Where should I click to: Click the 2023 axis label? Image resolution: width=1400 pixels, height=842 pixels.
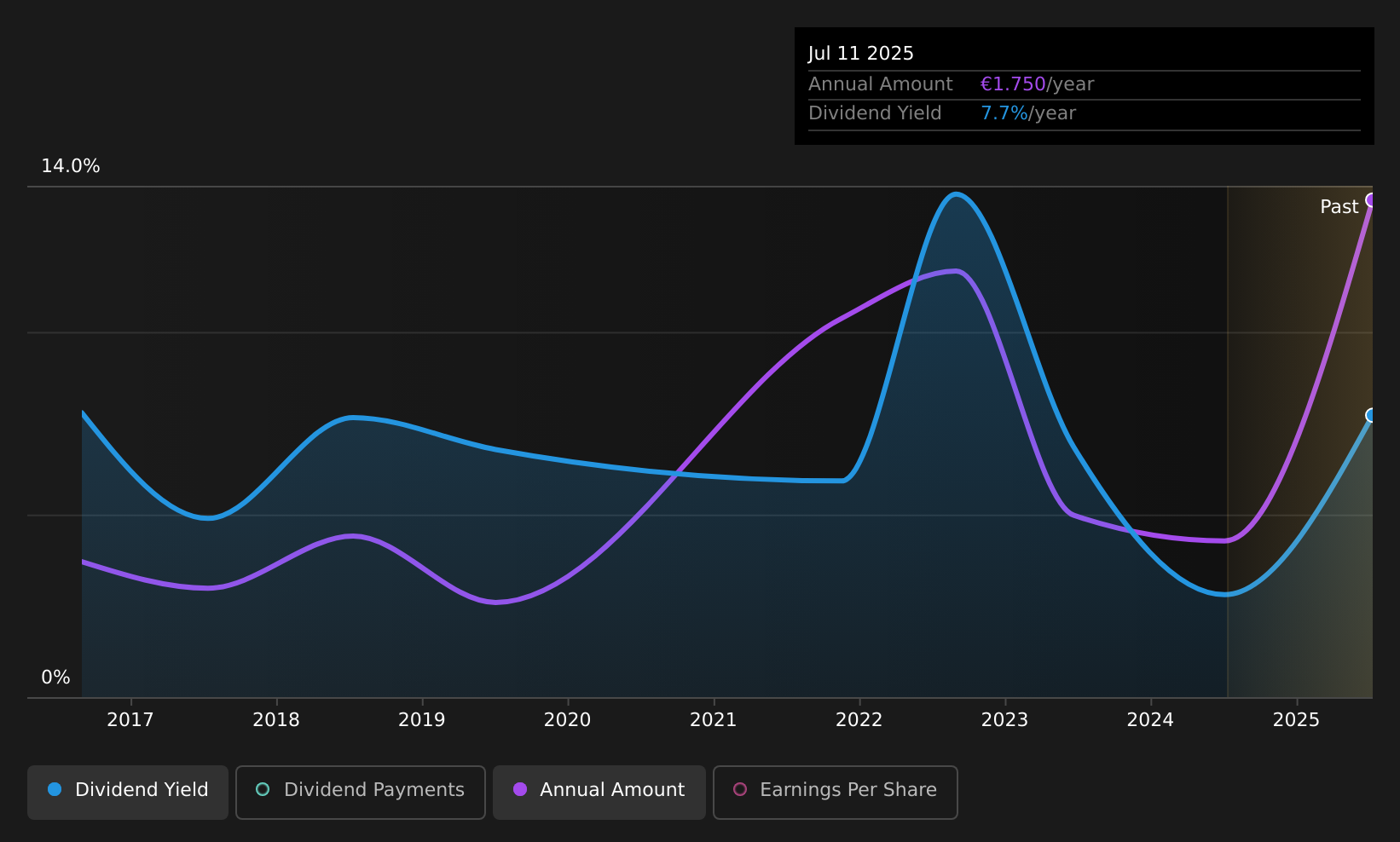1005,720
